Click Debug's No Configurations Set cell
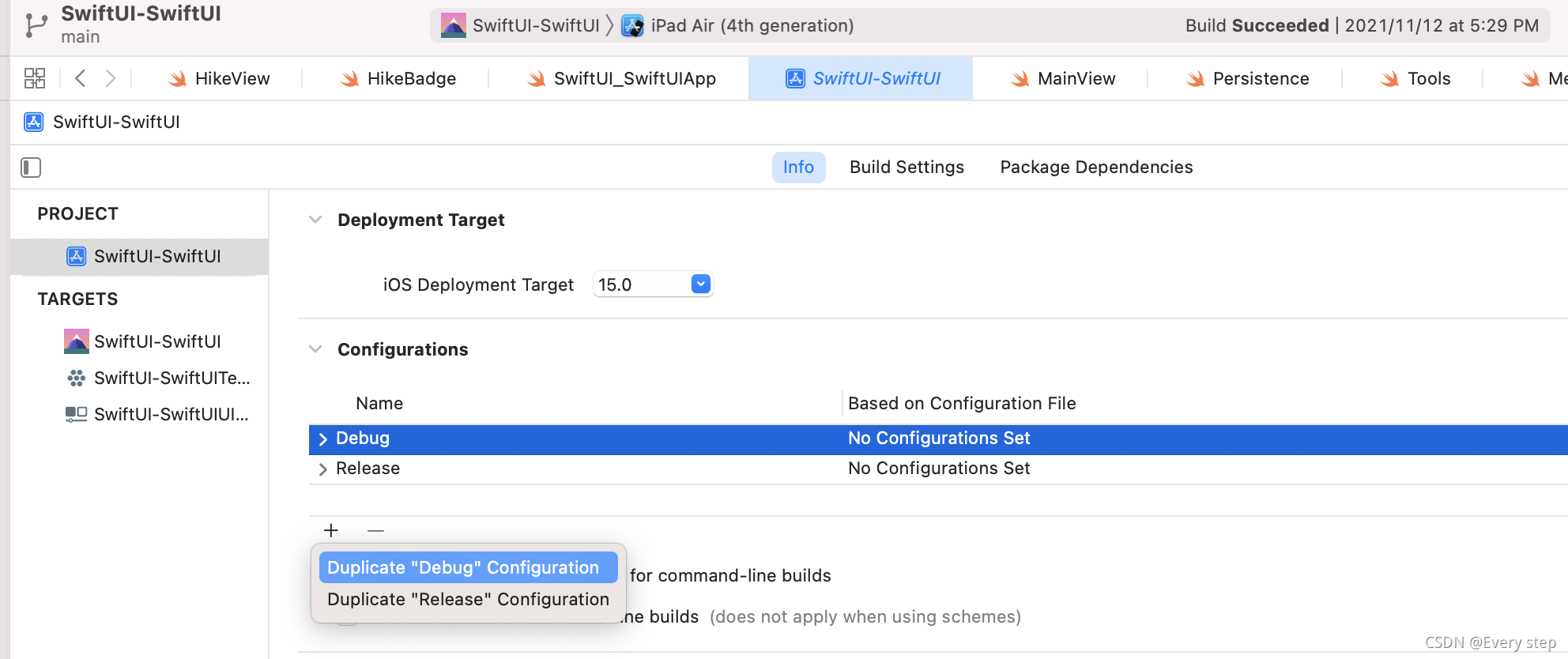Image resolution: width=1568 pixels, height=659 pixels. [x=939, y=438]
